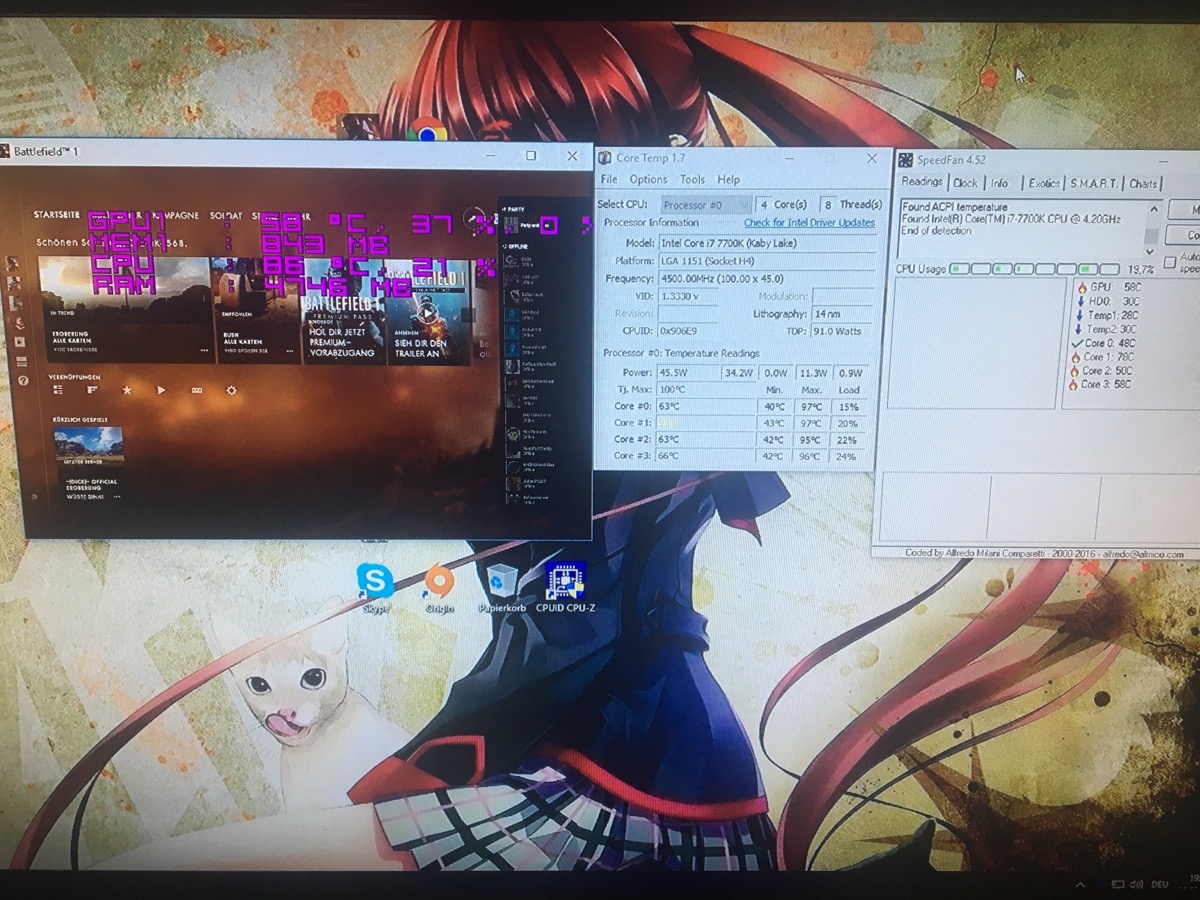Click the video play icon in Battlefield sidebar
This screenshot has height=900, width=1200.
[20, 342]
